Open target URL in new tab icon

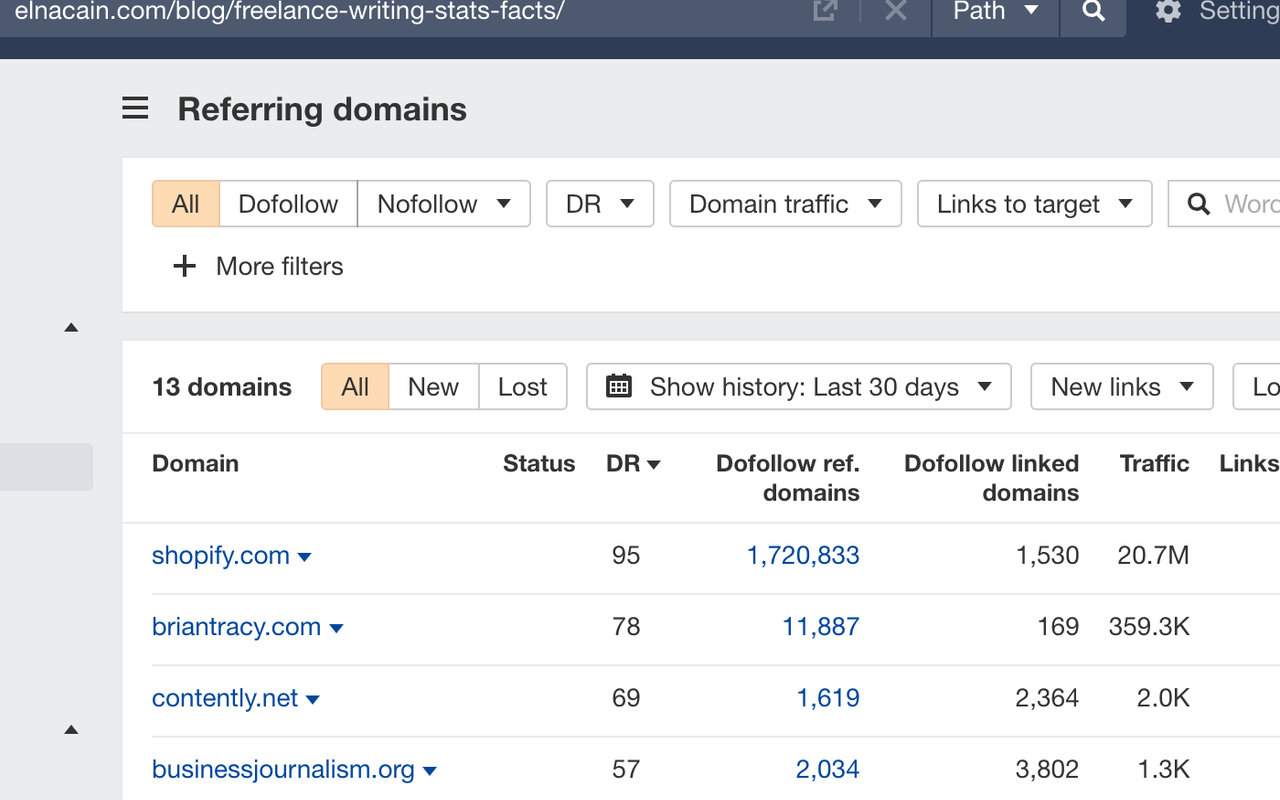coord(825,11)
